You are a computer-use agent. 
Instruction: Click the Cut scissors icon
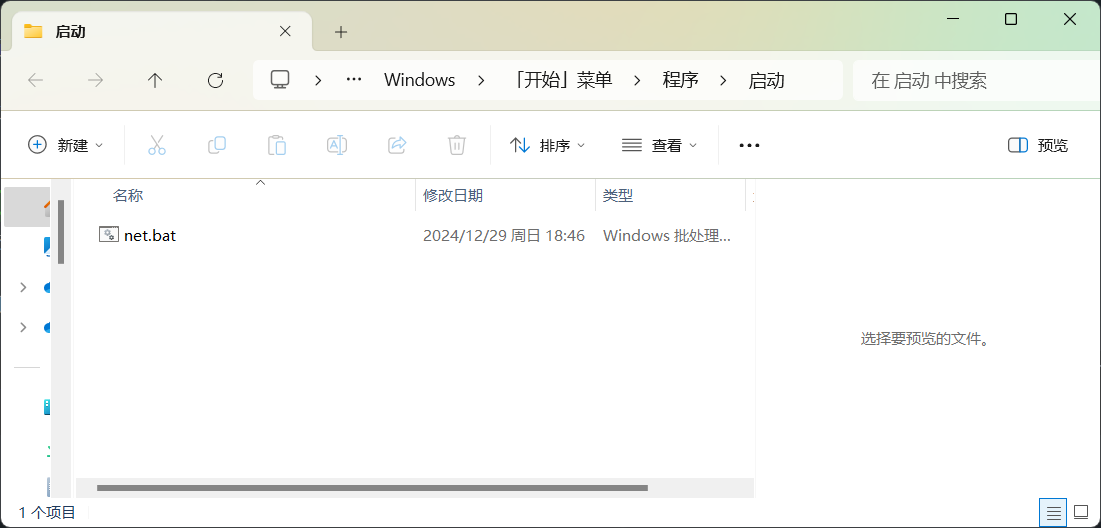point(157,145)
